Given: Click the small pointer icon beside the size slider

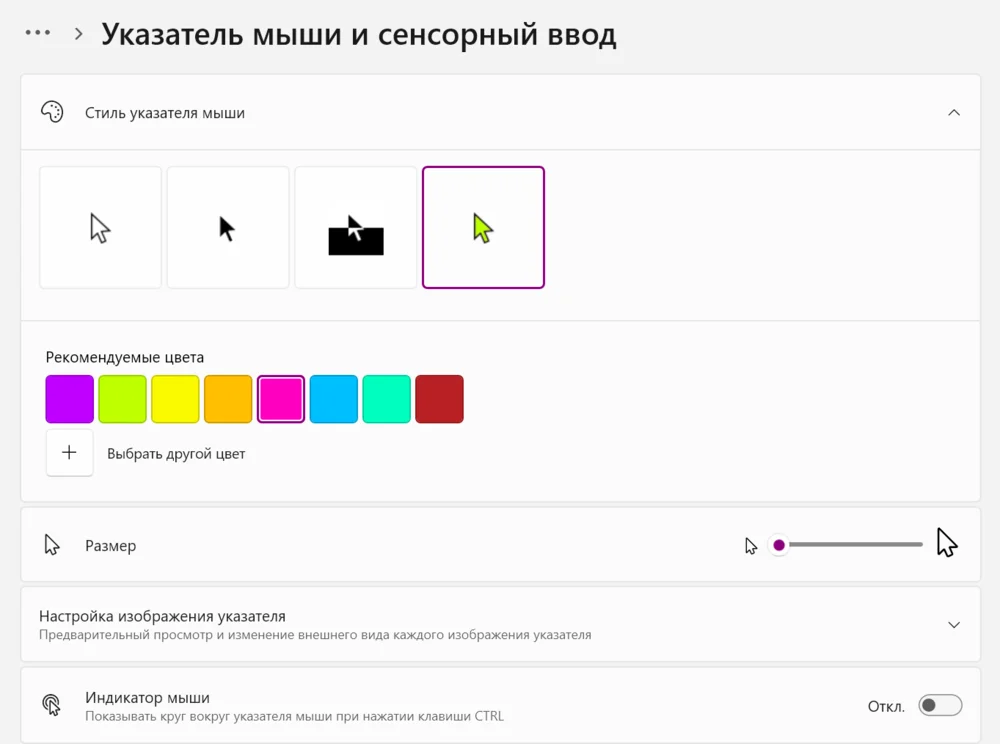Looking at the screenshot, I should [751, 546].
